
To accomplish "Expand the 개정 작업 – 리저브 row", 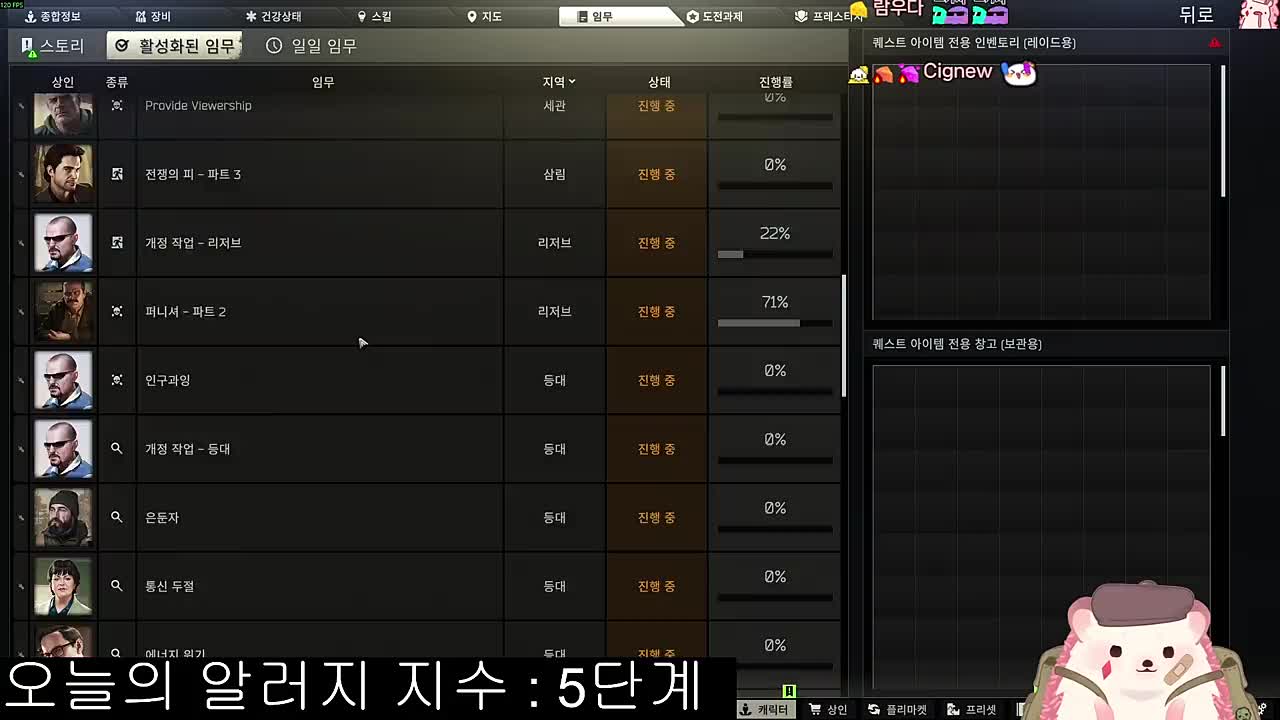I will click(425, 243).
